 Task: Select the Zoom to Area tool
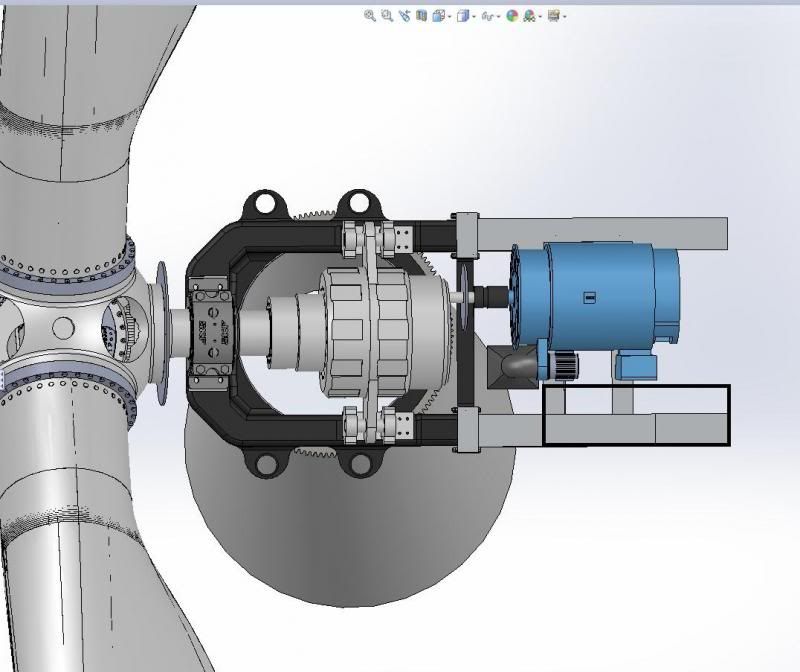pyautogui.click(x=386, y=16)
